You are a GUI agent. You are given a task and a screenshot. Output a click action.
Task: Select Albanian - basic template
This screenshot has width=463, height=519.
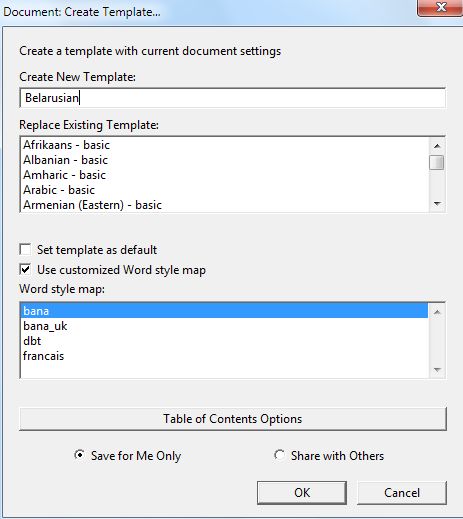tap(225, 160)
